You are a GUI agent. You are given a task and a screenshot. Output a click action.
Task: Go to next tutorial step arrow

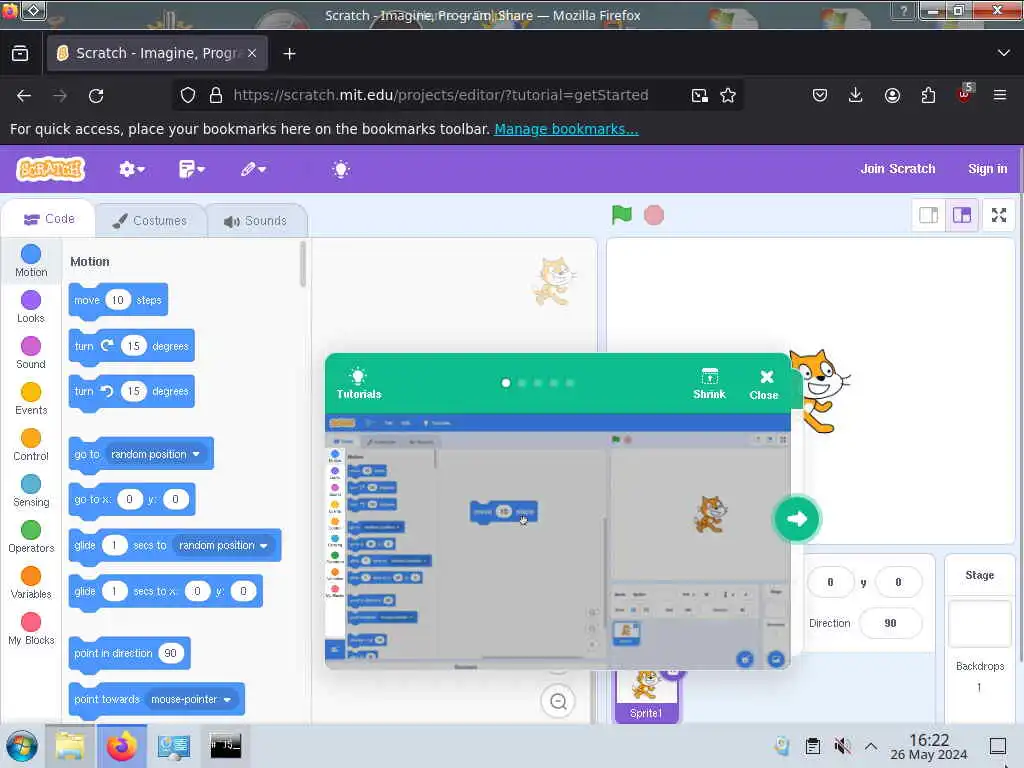click(797, 519)
